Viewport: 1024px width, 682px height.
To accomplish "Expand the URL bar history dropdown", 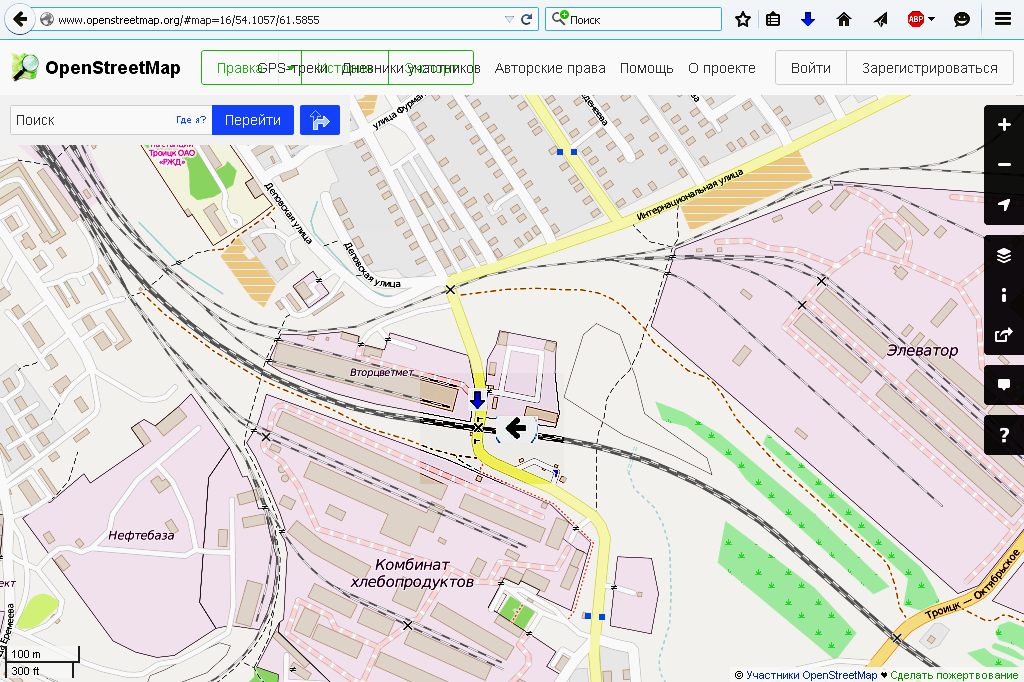I will click(x=509, y=19).
